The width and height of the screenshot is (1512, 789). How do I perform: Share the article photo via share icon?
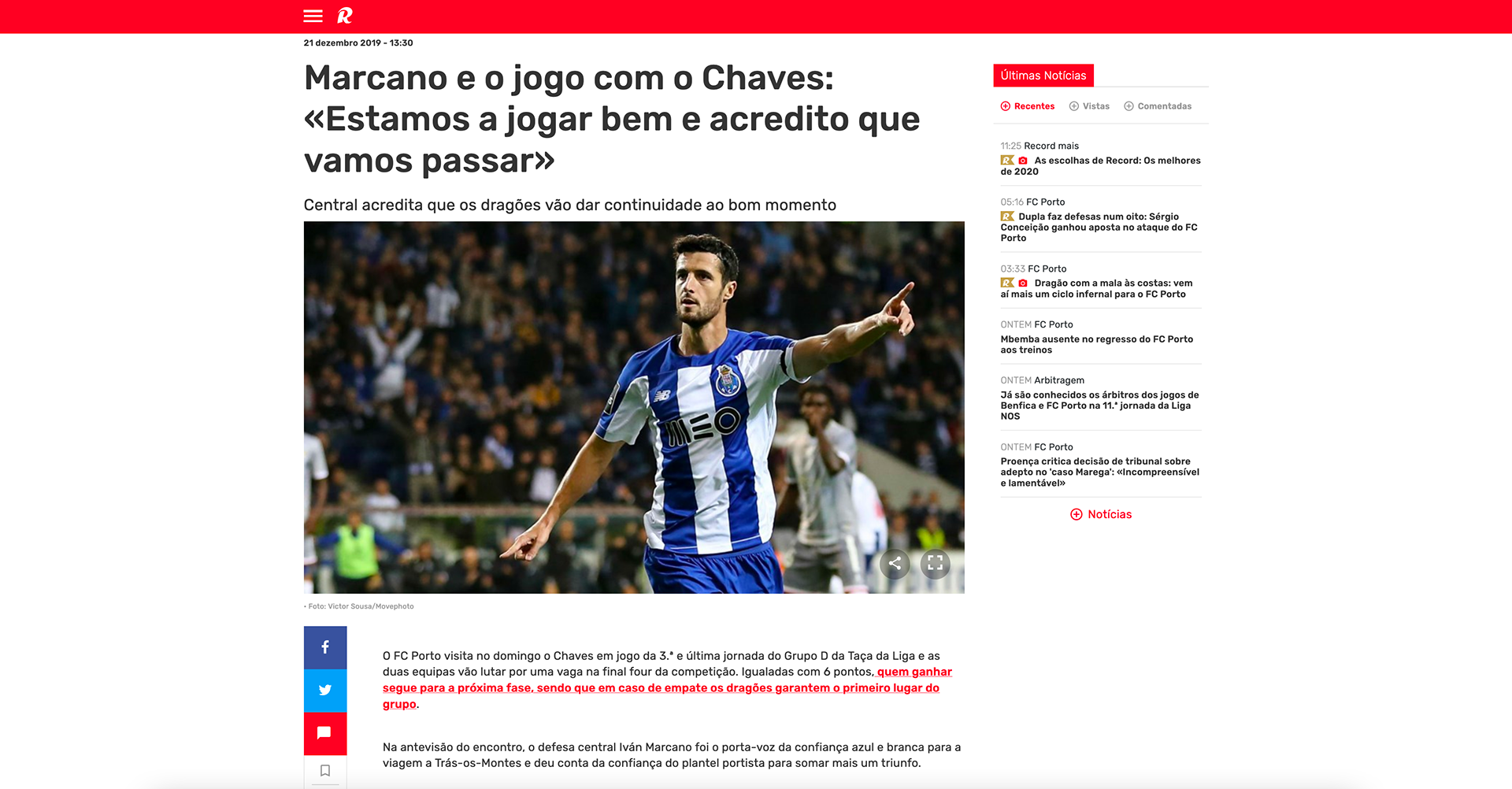pyautogui.click(x=895, y=563)
